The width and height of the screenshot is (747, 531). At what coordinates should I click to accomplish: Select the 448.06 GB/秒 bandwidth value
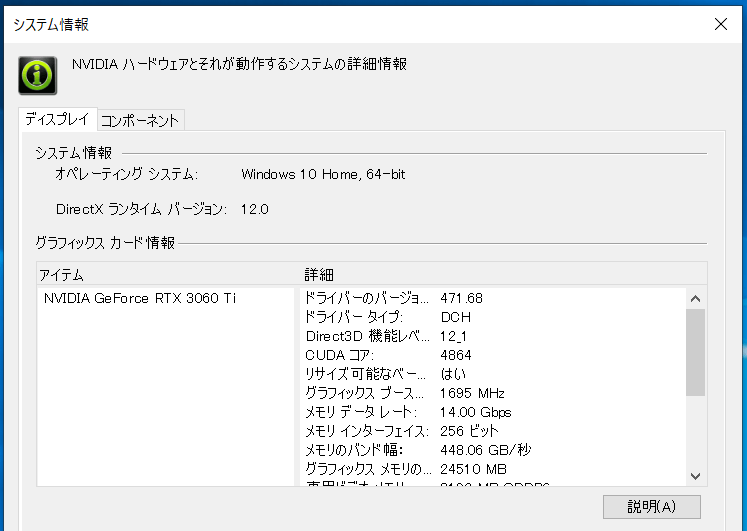tap(485, 450)
